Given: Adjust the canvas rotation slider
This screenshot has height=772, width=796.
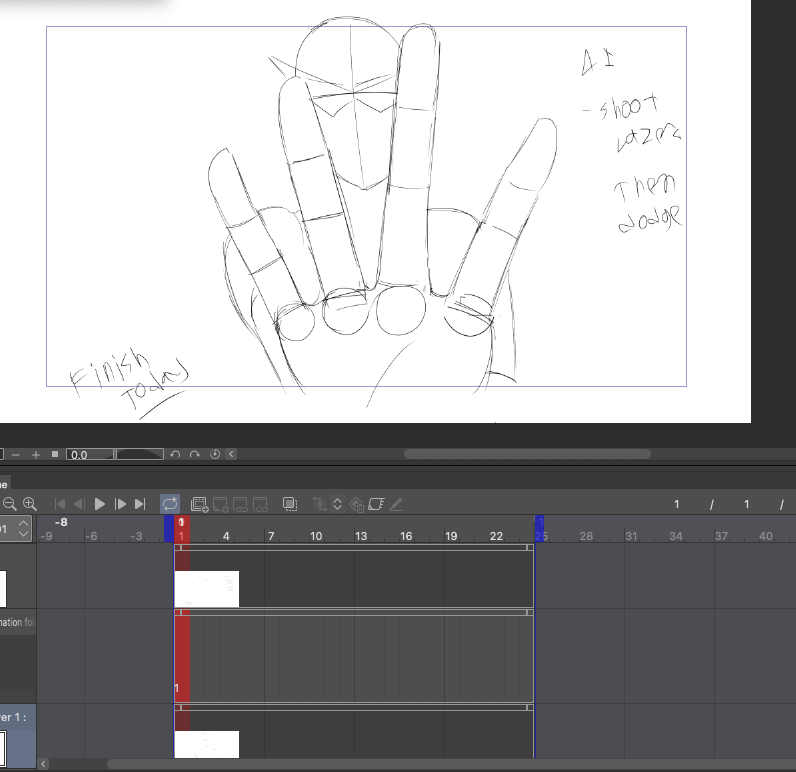Looking at the screenshot, I should coord(140,454).
